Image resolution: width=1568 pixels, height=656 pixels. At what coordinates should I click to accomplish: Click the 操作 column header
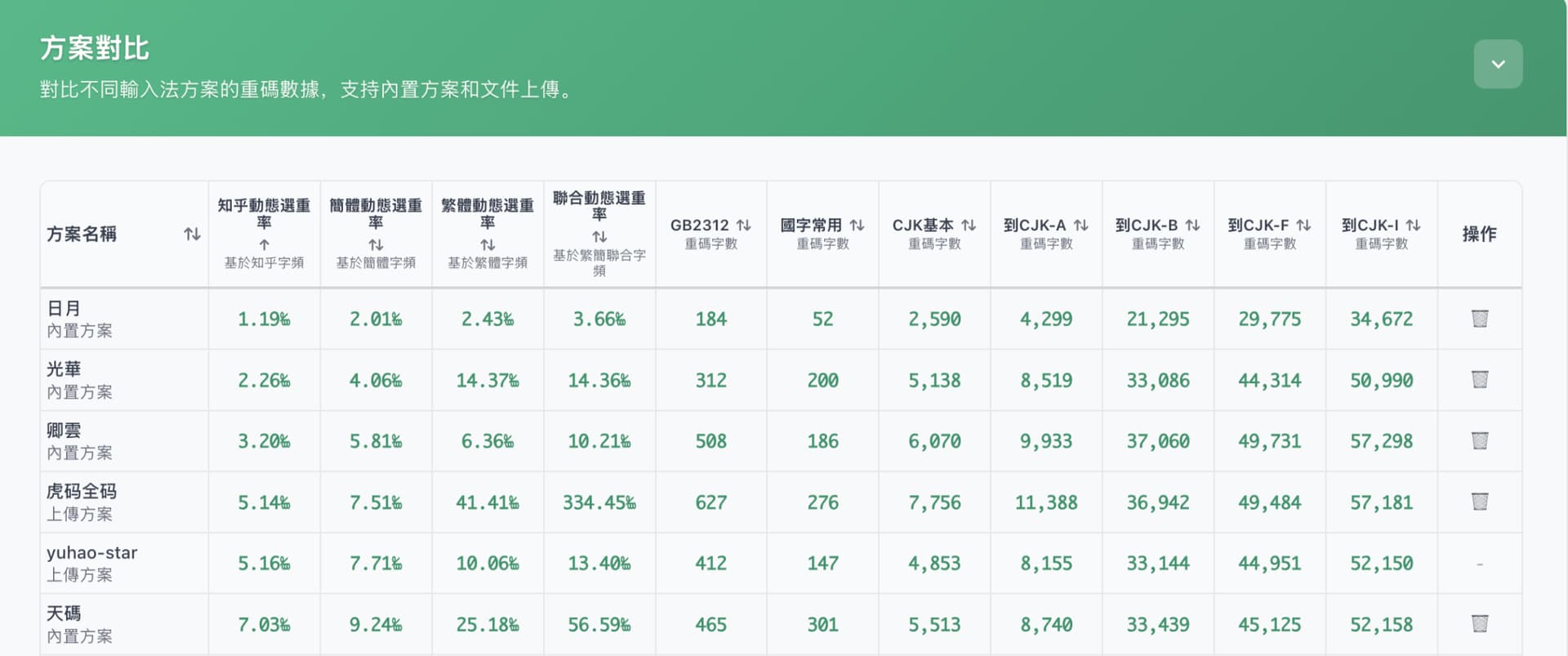point(1479,234)
